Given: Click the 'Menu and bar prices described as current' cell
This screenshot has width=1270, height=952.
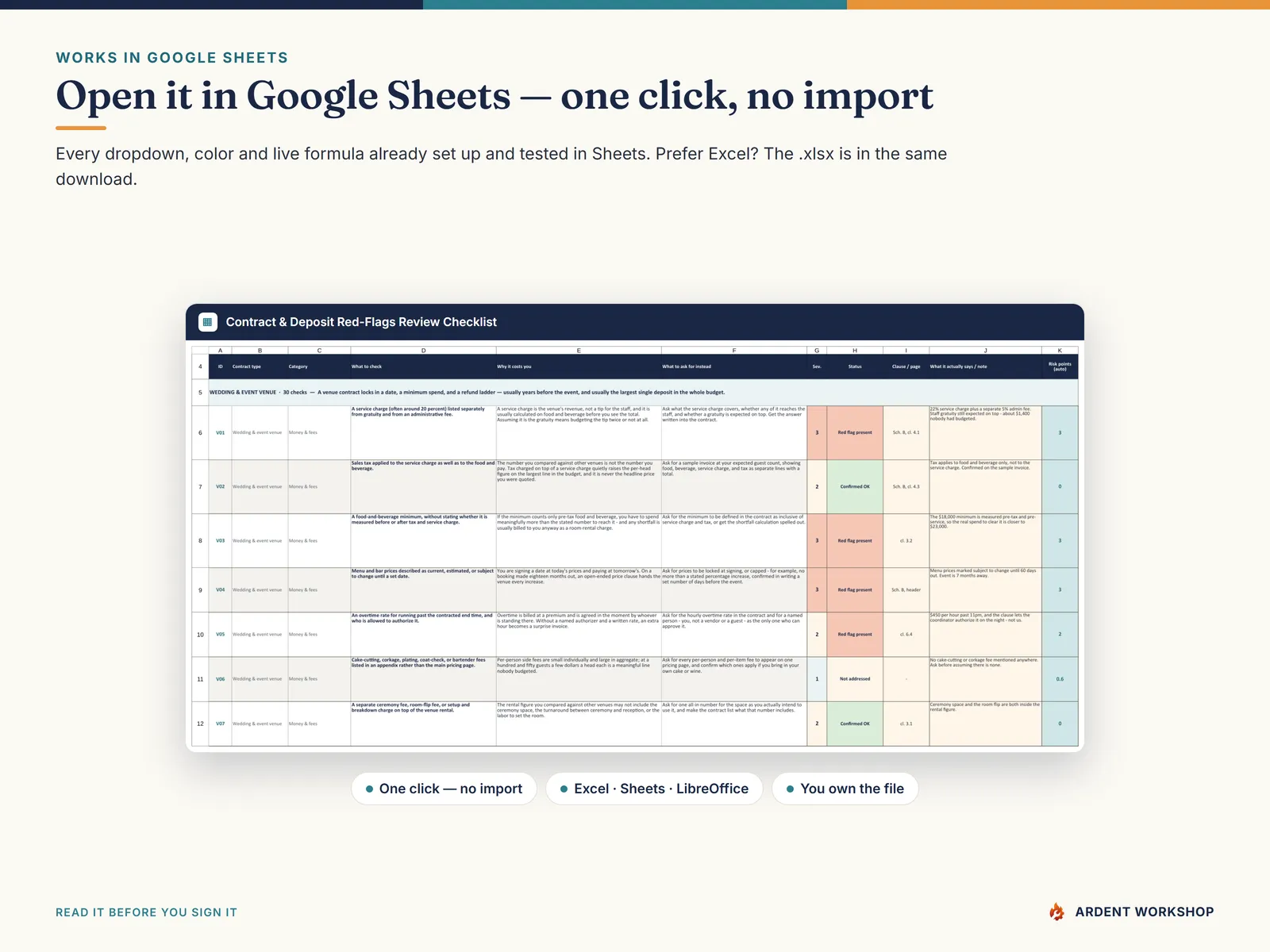Looking at the screenshot, I should tap(423, 590).
